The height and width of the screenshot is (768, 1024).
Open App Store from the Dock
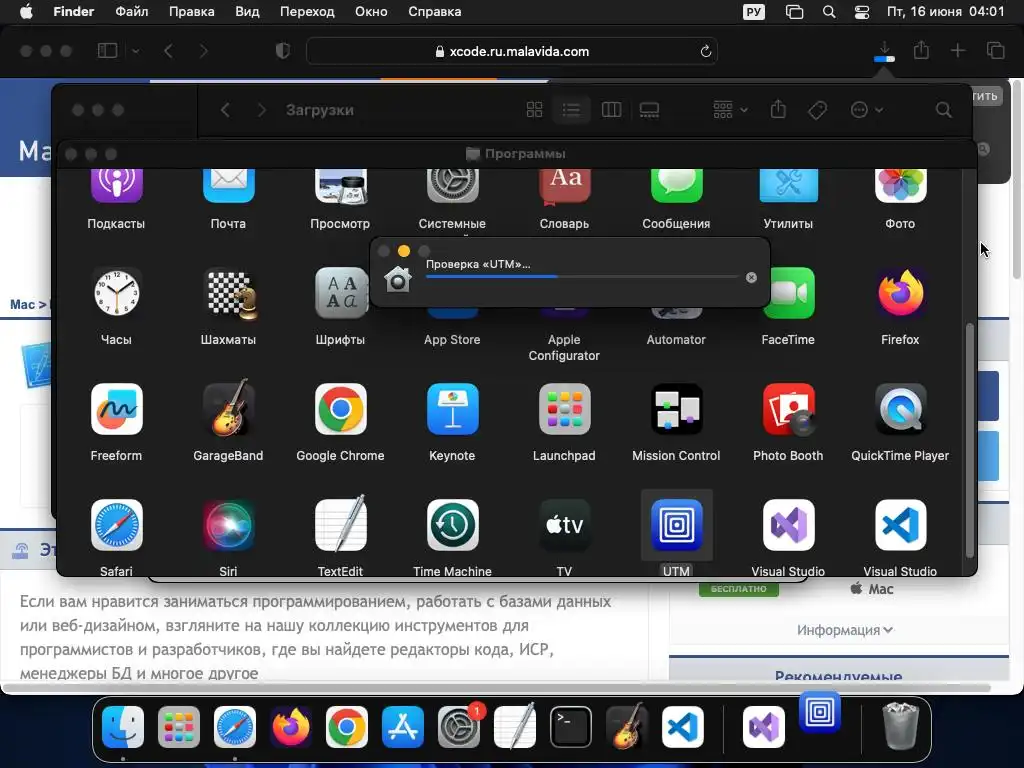click(x=402, y=727)
